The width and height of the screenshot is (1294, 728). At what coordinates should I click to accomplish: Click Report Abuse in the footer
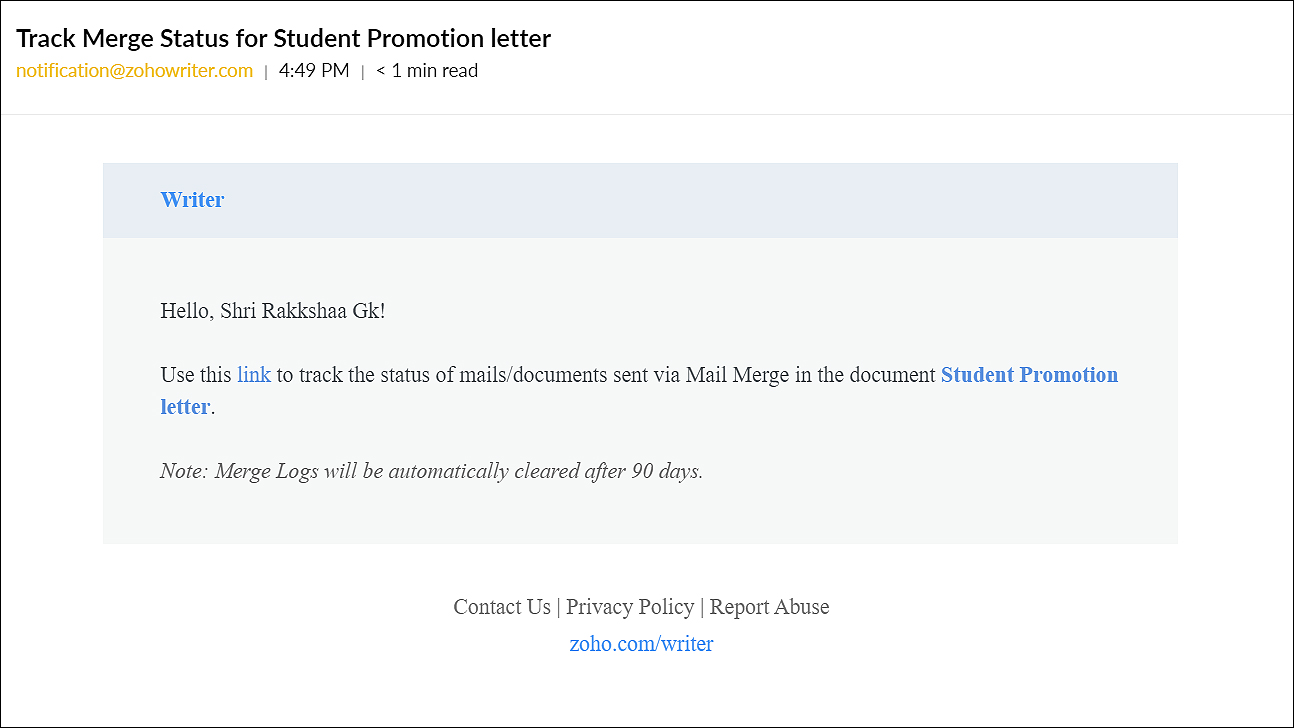(x=769, y=607)
